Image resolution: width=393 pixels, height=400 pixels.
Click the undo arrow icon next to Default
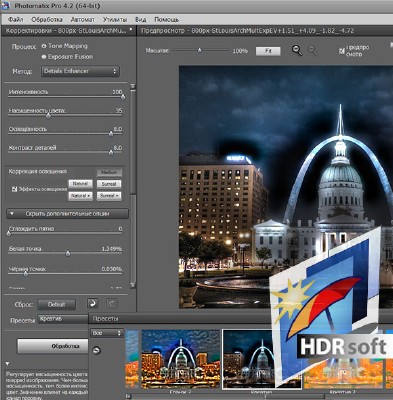pyautogui.click(x=93, y=304)
